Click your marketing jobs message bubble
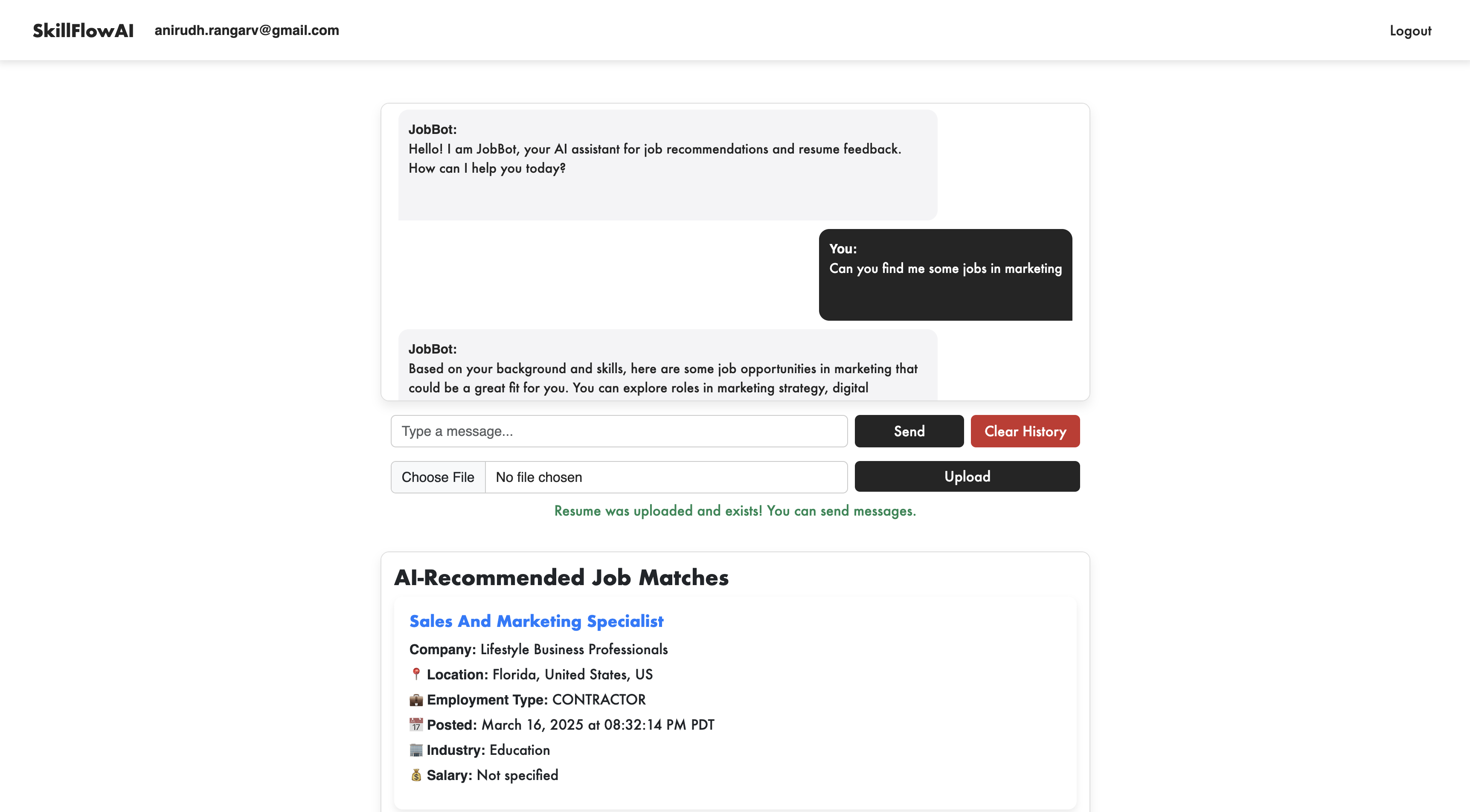The height and width of the screenshot is (812, 1470). [x=945, y=275]
